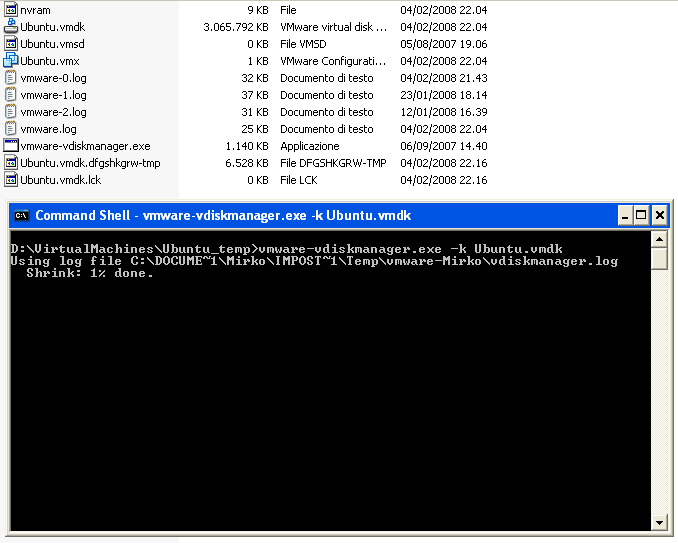Select the file name vmware-vdiskmanager.exe
This screenshot has height=543, width=678.
[86, 146]
